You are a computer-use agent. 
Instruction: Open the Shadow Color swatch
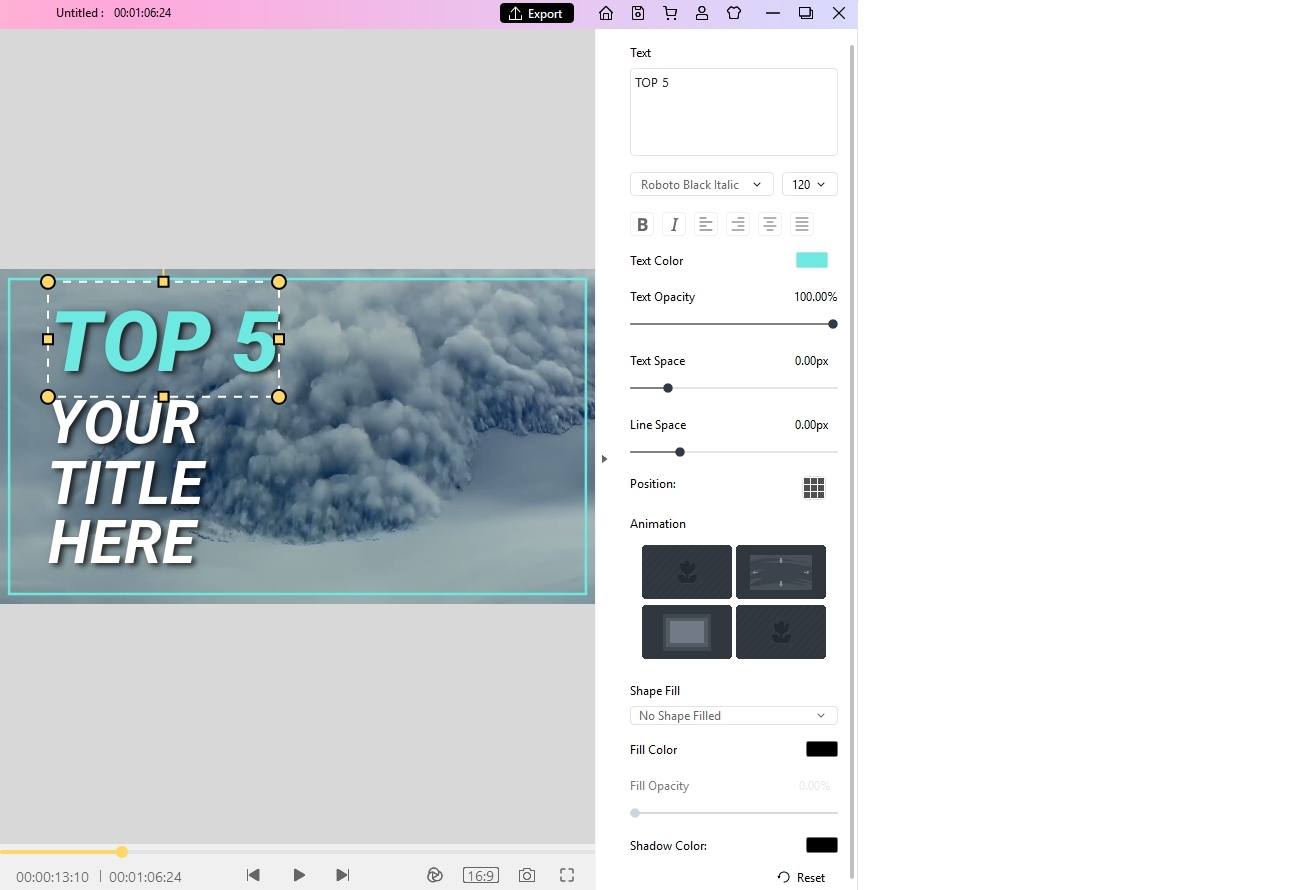[x=822, y=845]
